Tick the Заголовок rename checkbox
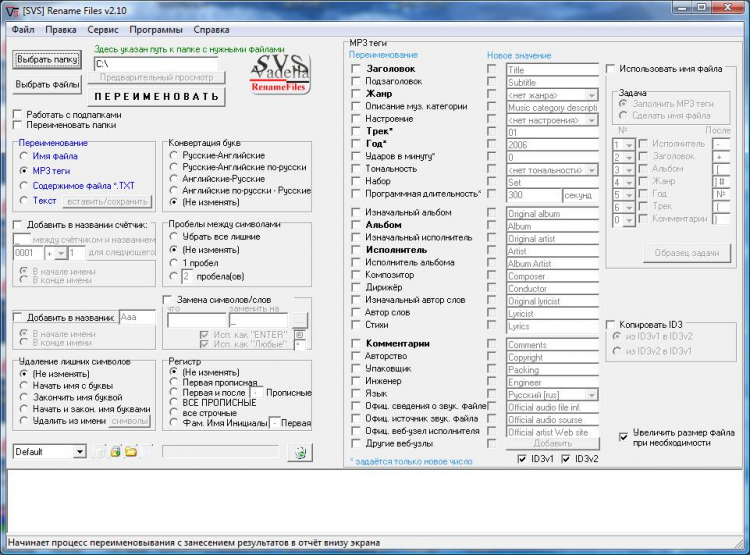Image resolution: width=750 pixels, height=555 pixels. click(x=356, y=69)
